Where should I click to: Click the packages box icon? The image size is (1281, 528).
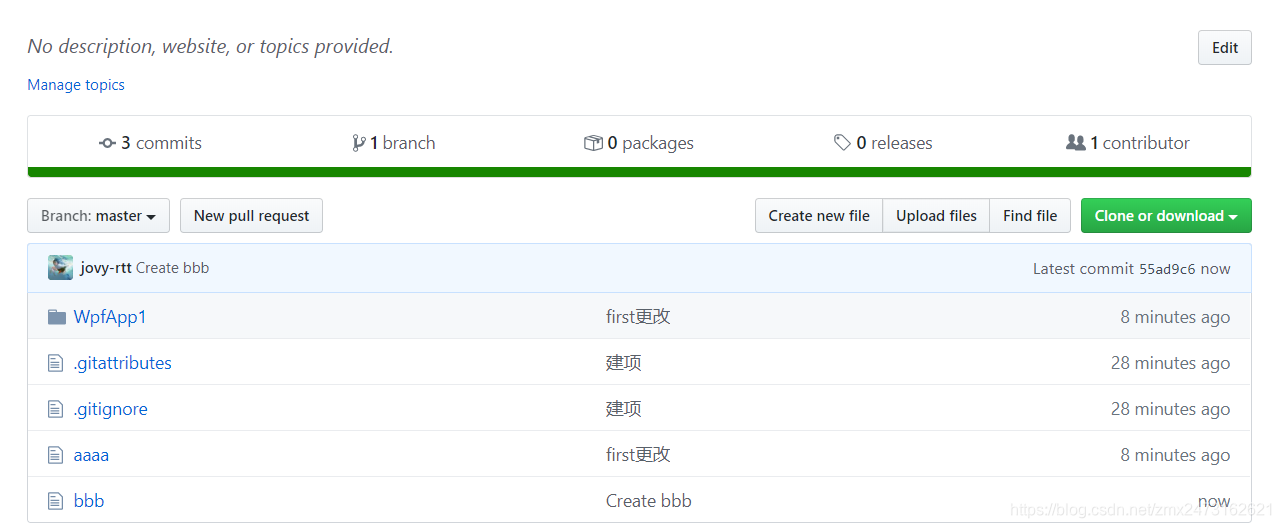click(593, 143)
